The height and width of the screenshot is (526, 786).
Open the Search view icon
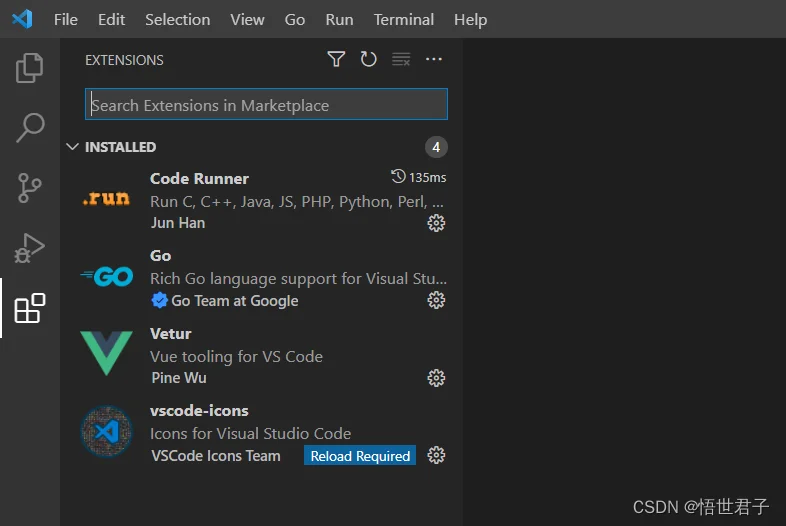tap(30, 127)
